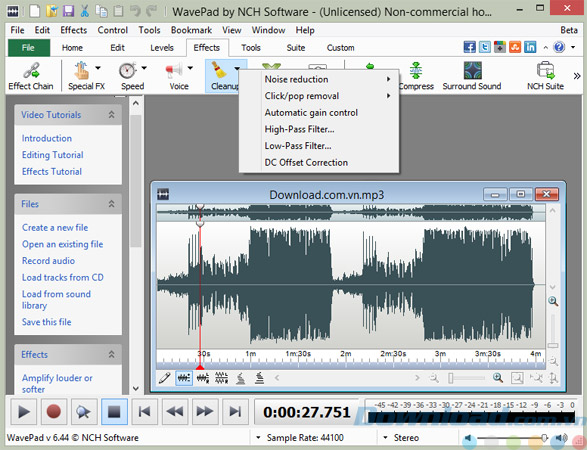The image size is (587, 450).
Task: Click the paste clipboard icon
Action: (x=118, y=11)
